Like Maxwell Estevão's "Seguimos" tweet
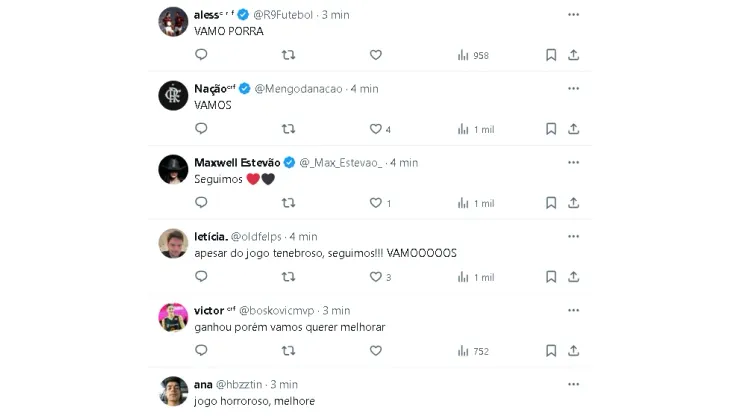The image size is (740, 416). click(376, 203)
